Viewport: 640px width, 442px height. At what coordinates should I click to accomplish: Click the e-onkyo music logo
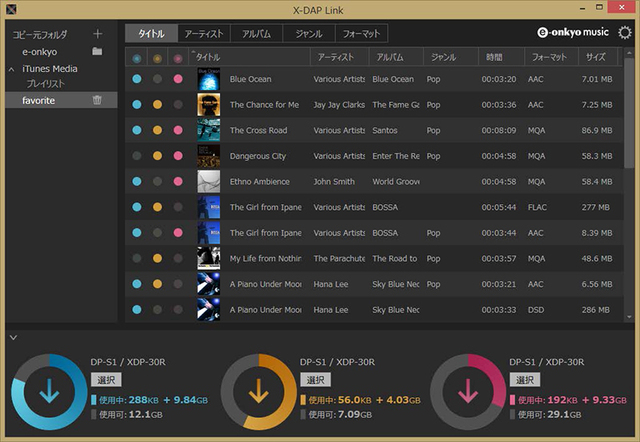tap(570, 33)
